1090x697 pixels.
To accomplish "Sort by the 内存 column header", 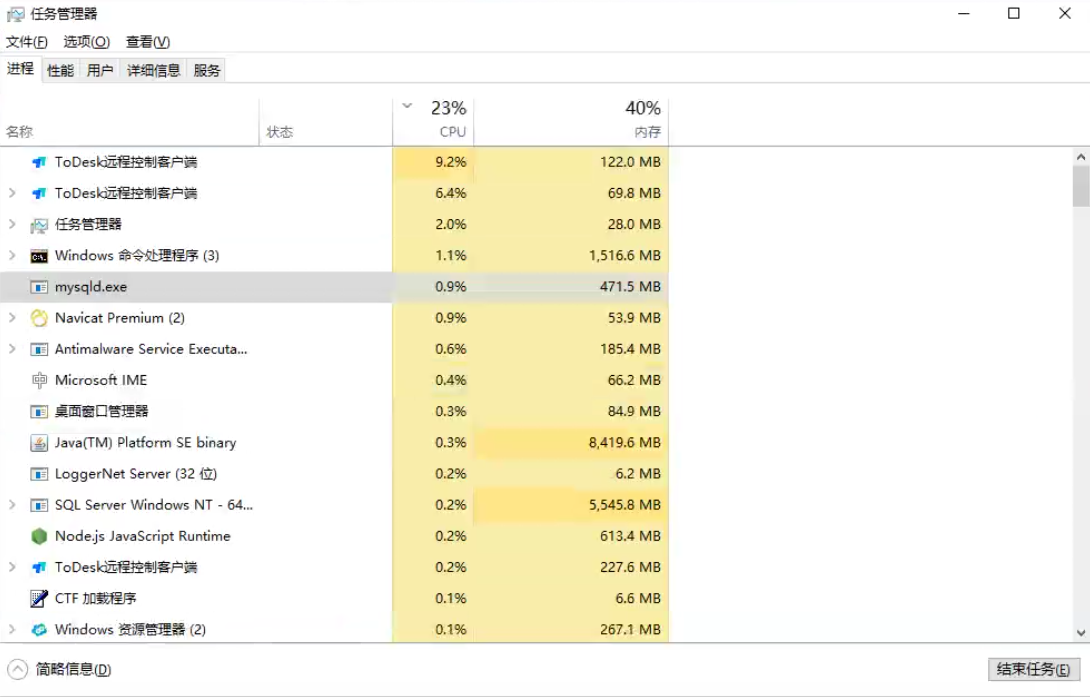I will point(571,122).
